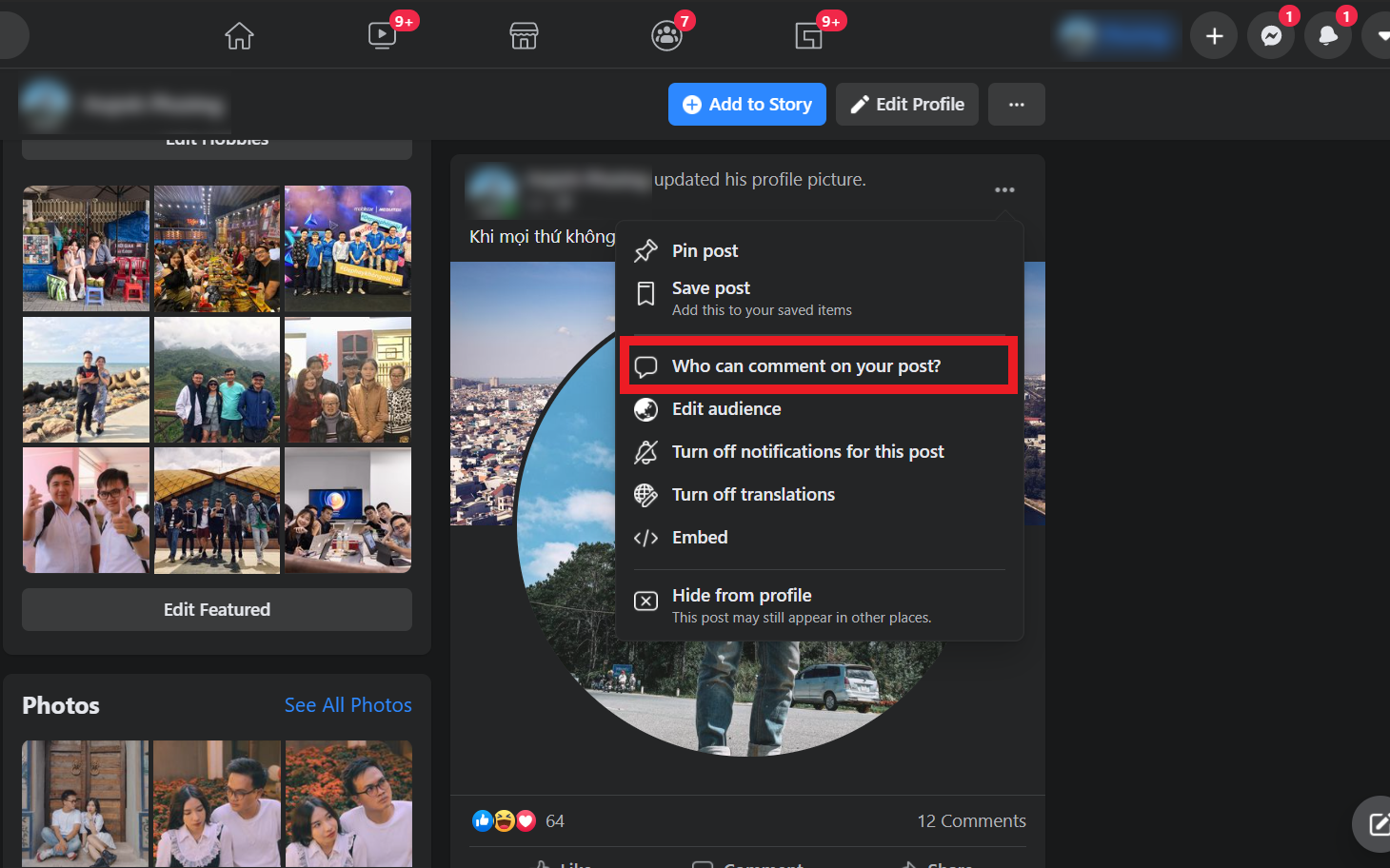Open the notifications bell
1390x868 pixels.
1327,36
